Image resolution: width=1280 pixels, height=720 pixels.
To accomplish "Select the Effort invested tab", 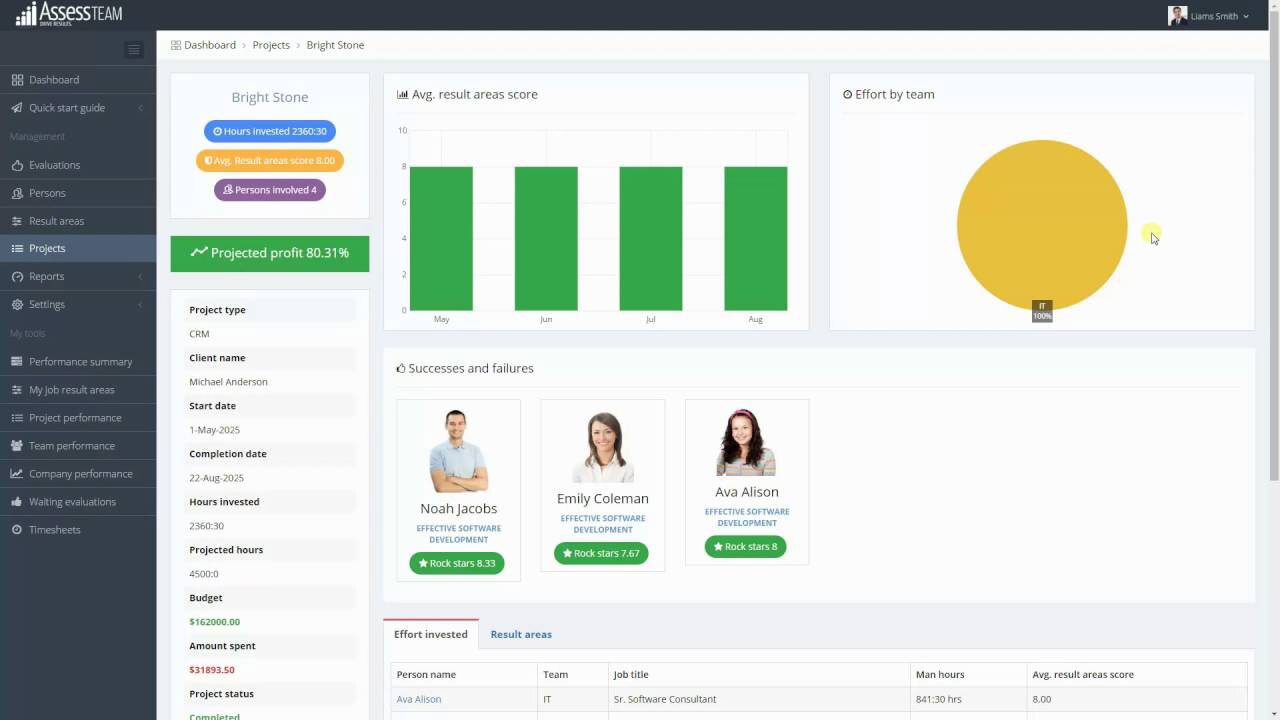I will tap(430, 634).
